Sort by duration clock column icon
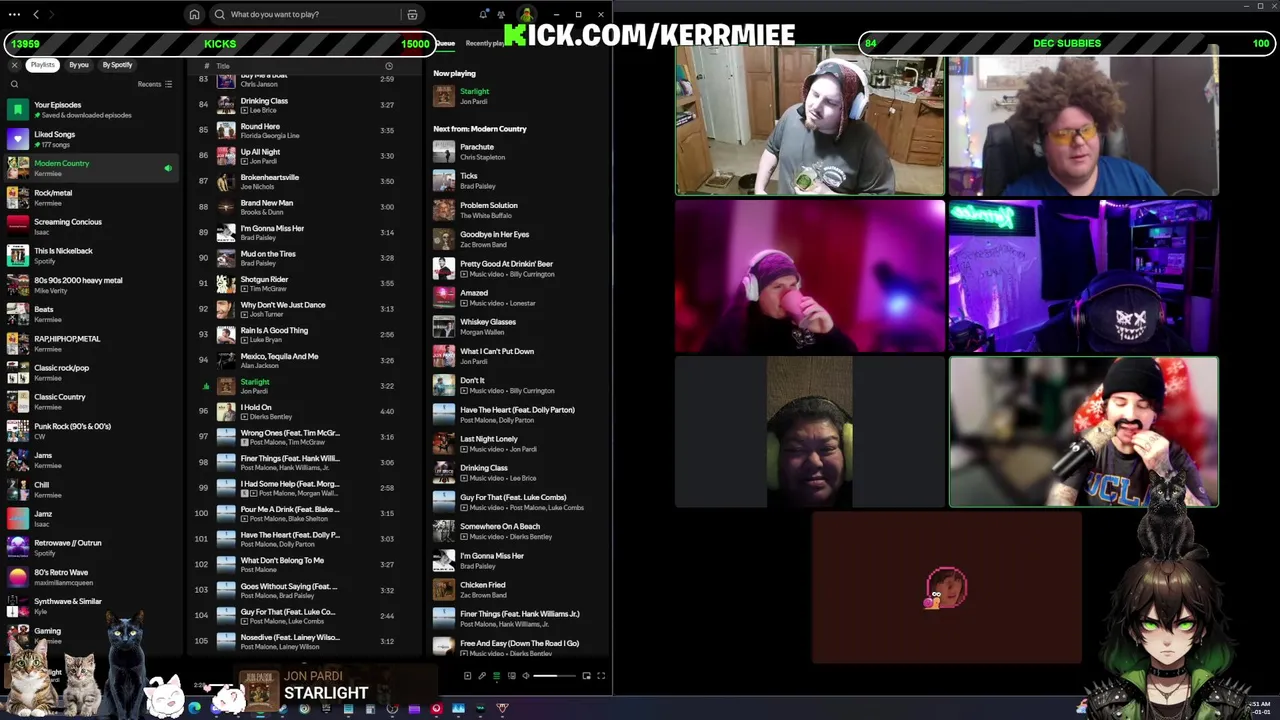The width and height of the screenshot is (1280, 720). coord(389,66)
